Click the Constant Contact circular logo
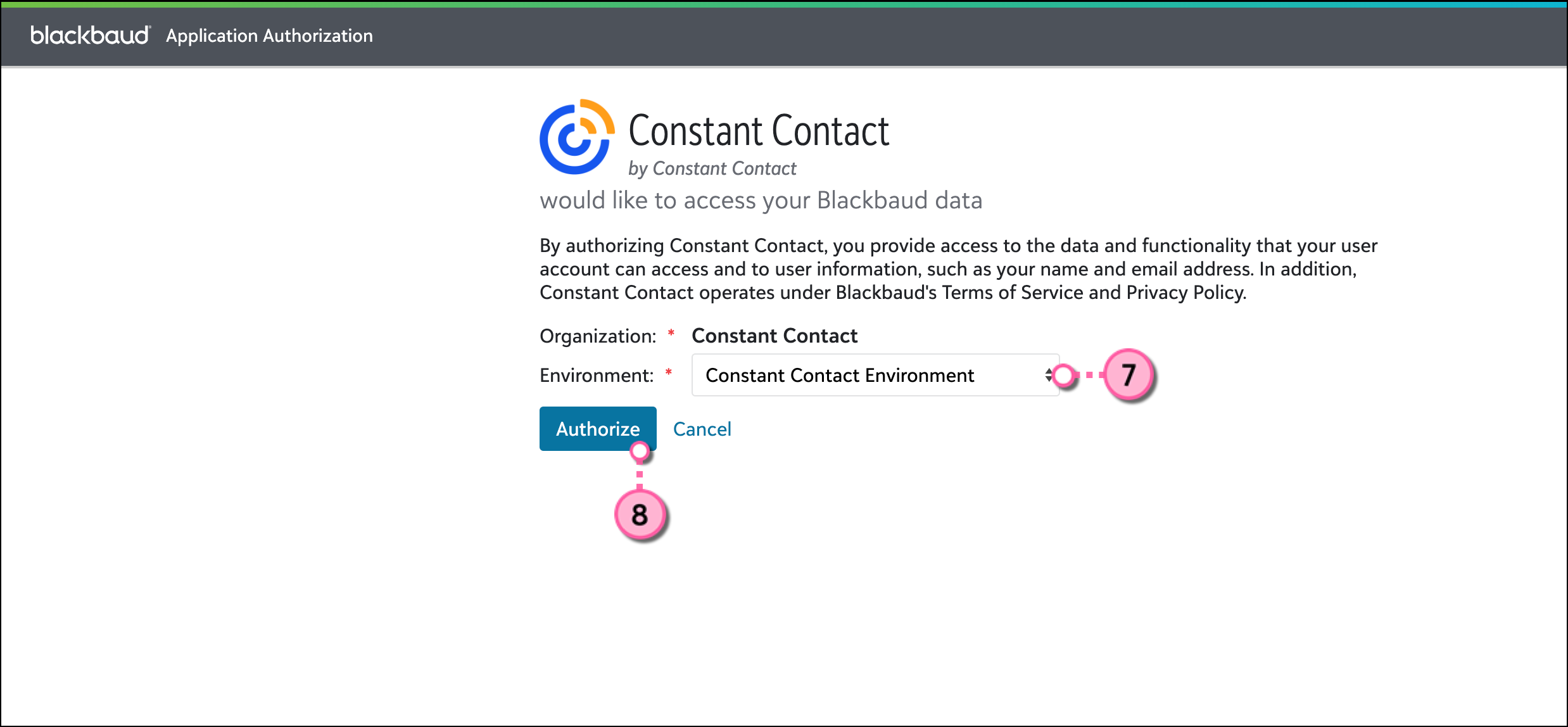Screen dimensions: 1568x727 point(576,137)
